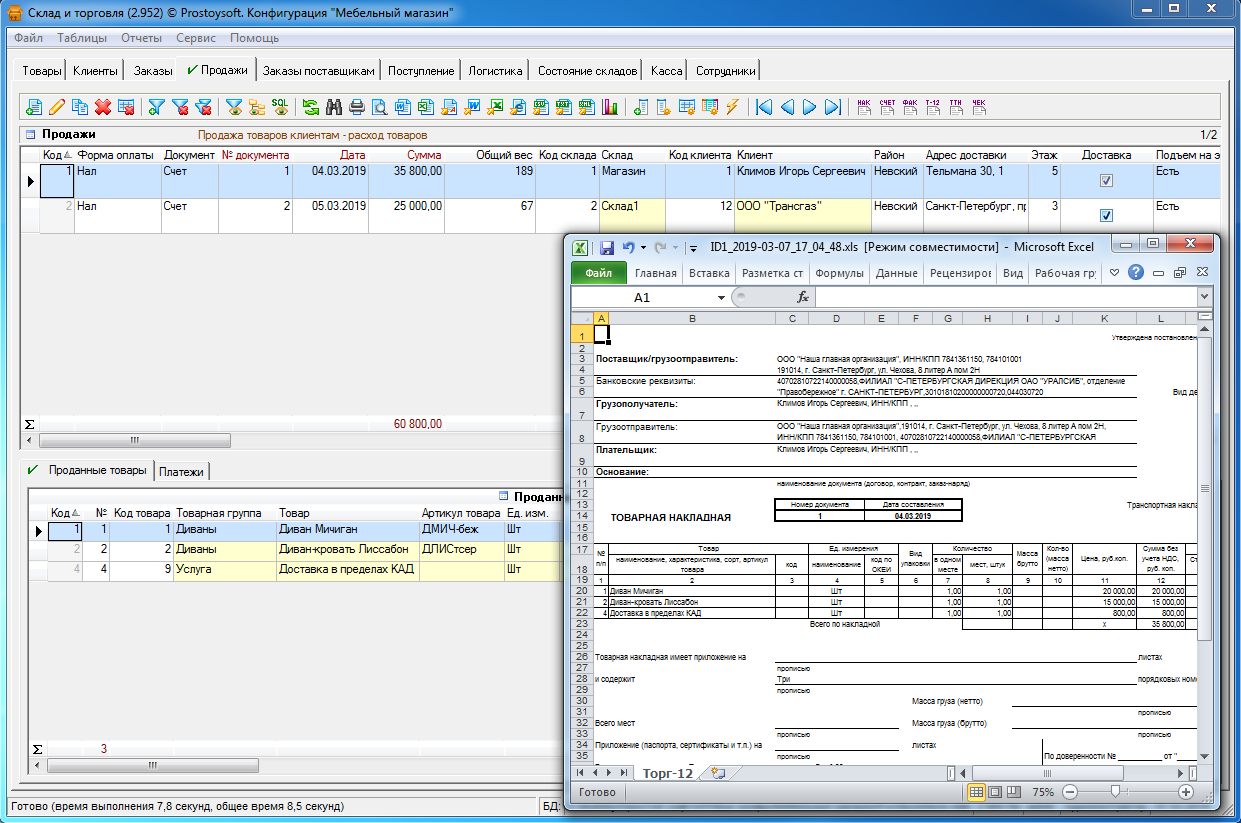Viewport: 1241px width, 823px height.
Task: Print the T-12 document form icon
Action: pyautogui.click(x=933, y=107)
